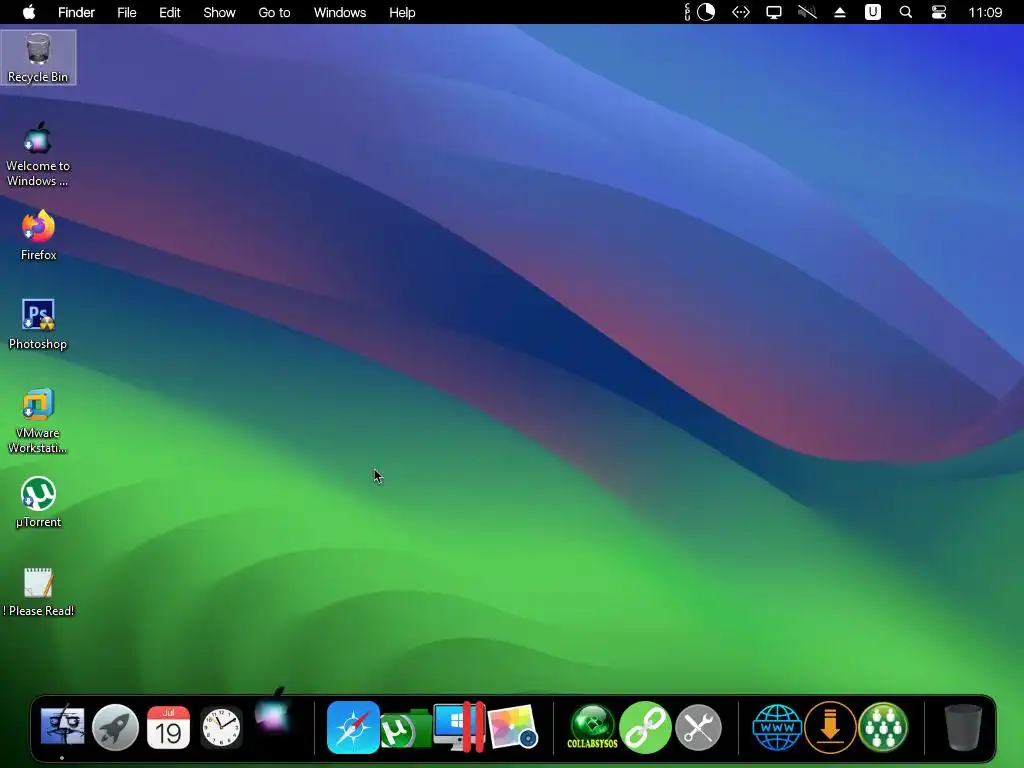Open the Show menu
Viewport: 1024px width, 768px height.
[x=219, y=12]
